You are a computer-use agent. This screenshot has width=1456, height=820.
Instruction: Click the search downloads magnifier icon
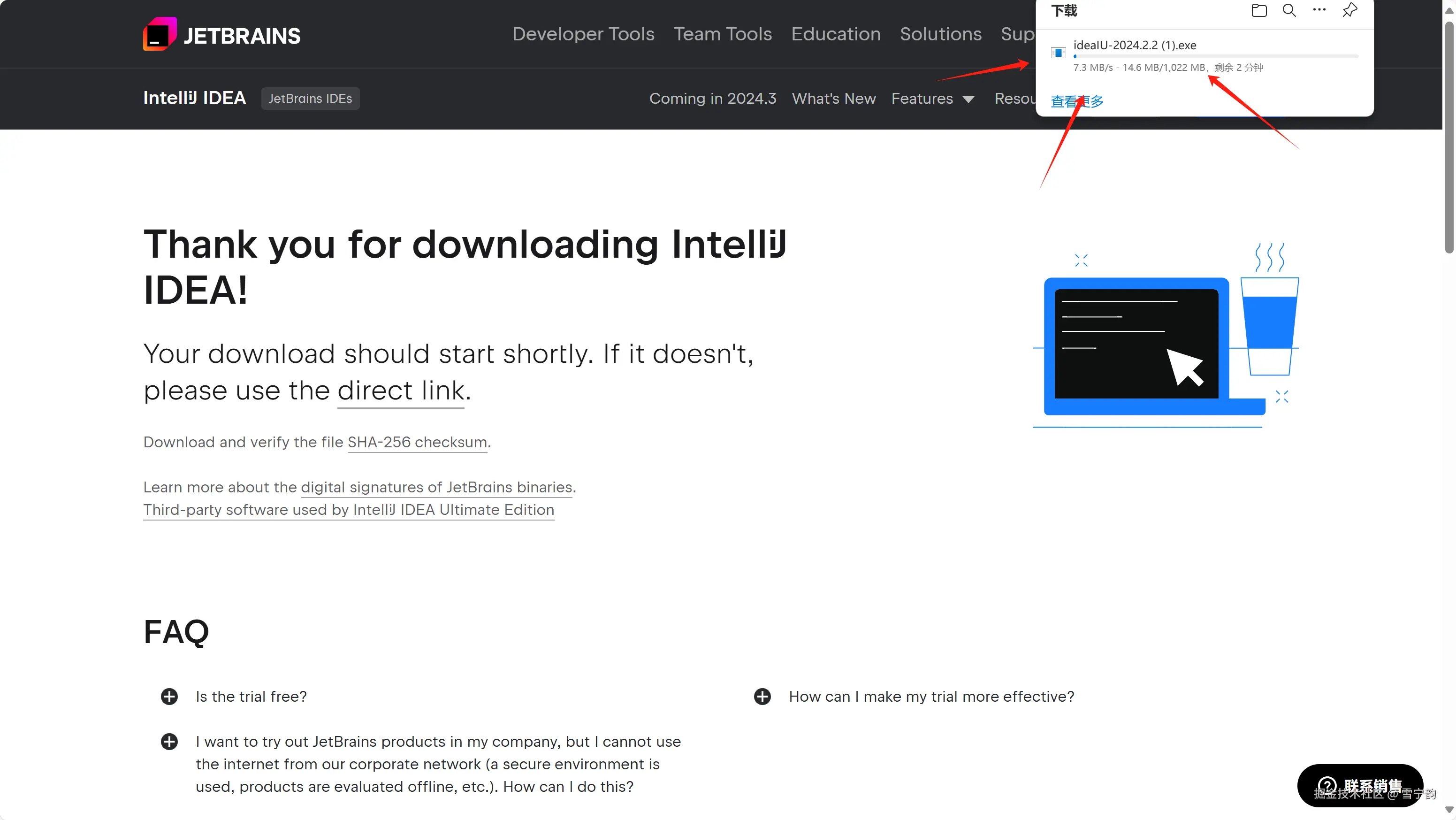tap(1289, 10)
